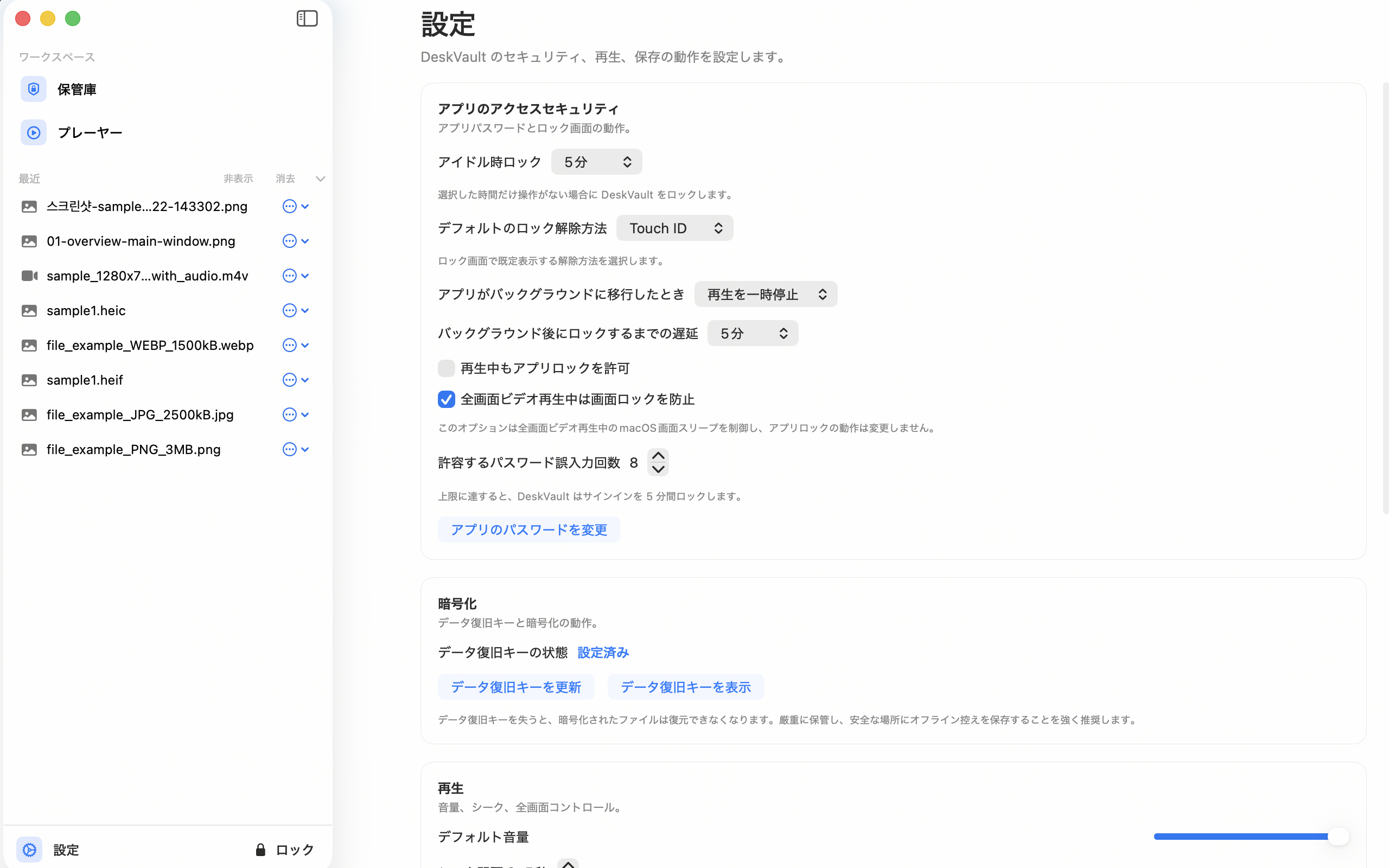Open the Touch ID unlock method dropdown

point(674,227)
